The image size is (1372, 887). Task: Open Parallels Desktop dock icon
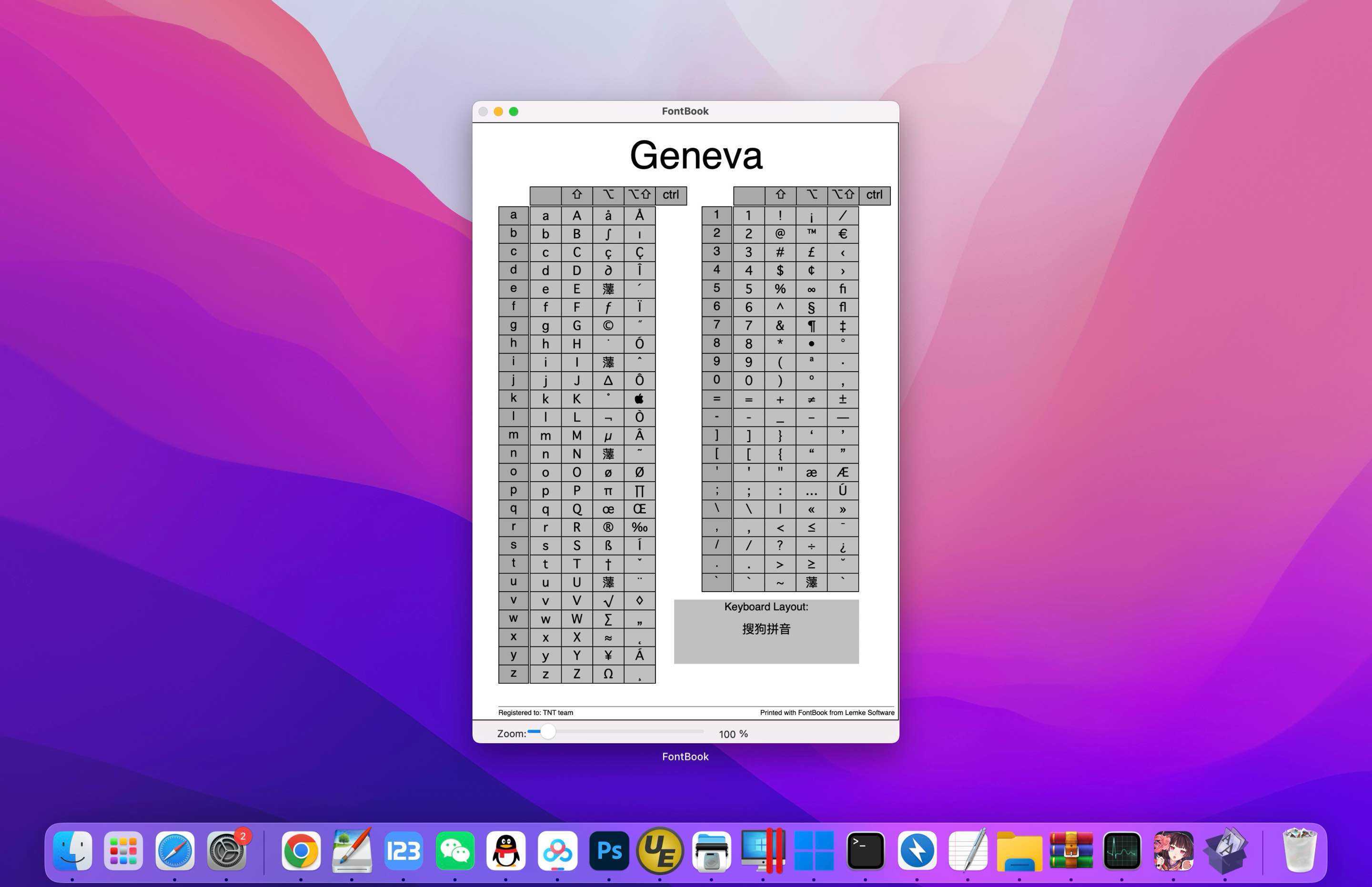point(763,851)
